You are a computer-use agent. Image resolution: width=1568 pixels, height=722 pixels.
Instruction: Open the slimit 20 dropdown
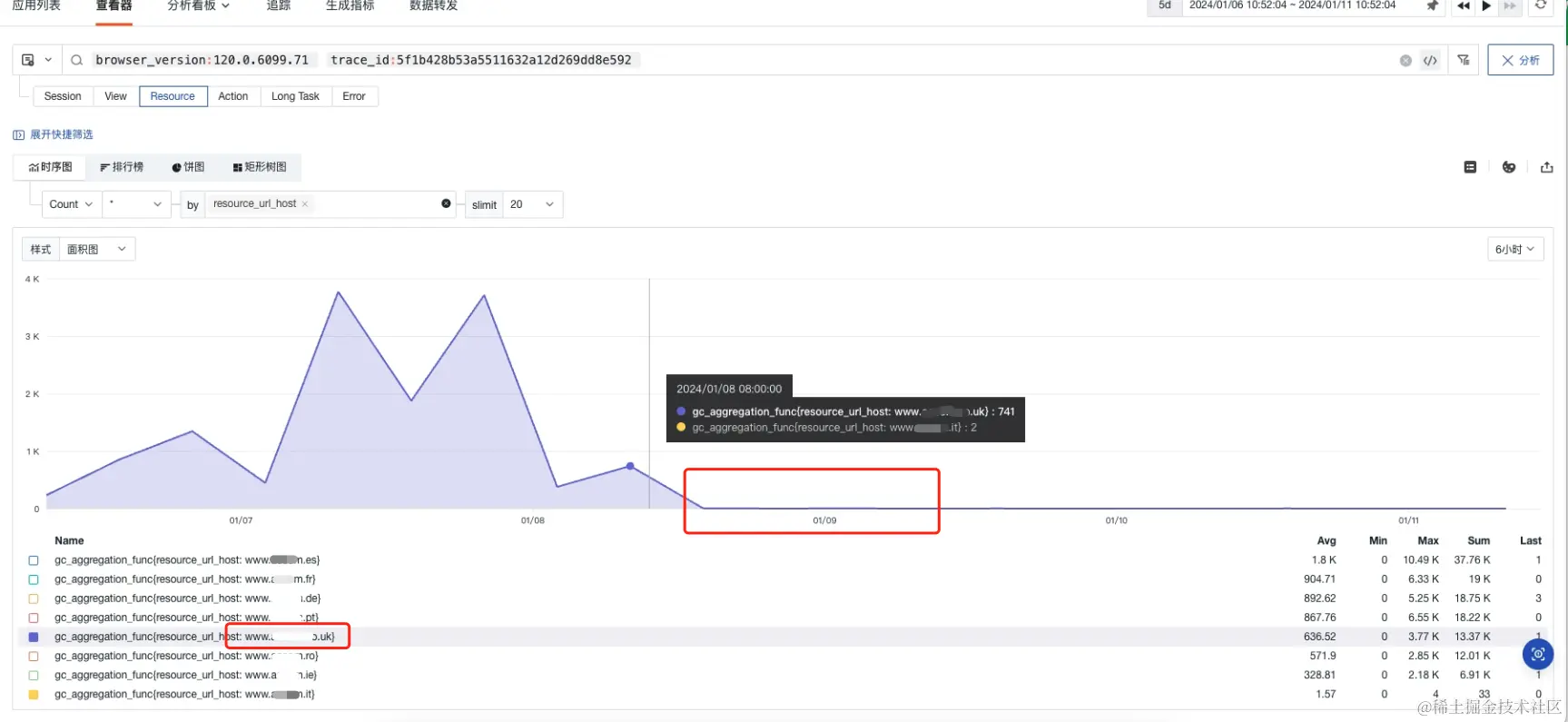(x=532, y=204)
